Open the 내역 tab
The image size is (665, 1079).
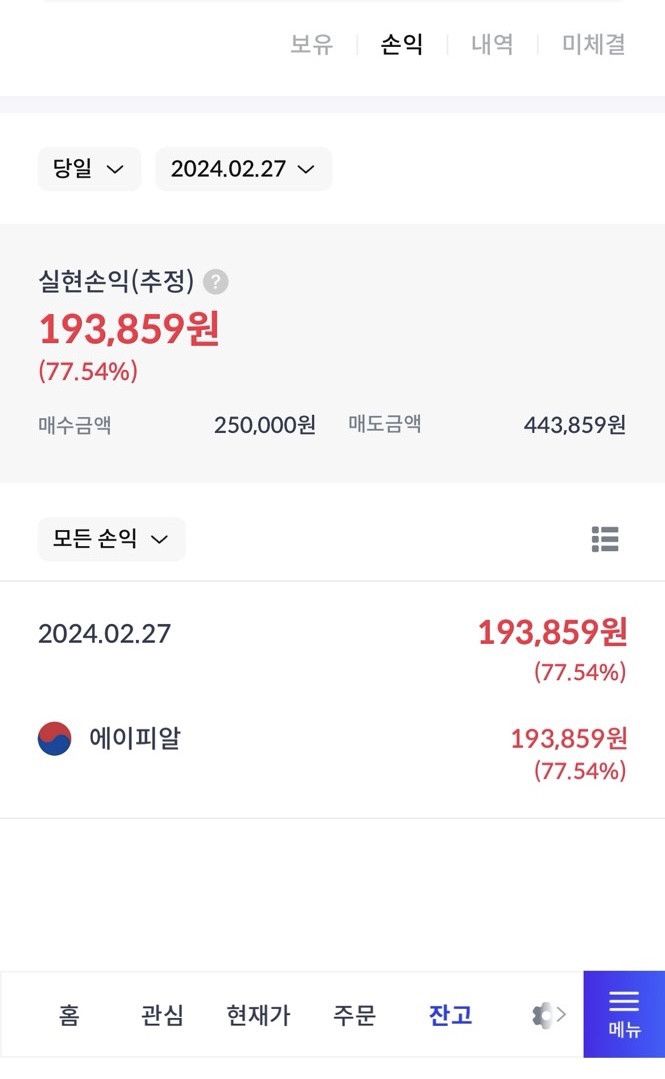492,44
